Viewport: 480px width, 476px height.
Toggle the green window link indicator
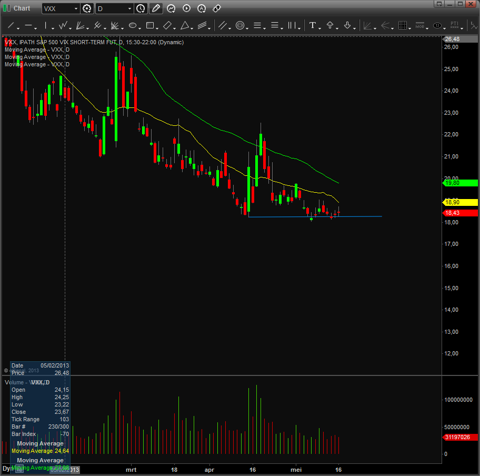[6, 8]
